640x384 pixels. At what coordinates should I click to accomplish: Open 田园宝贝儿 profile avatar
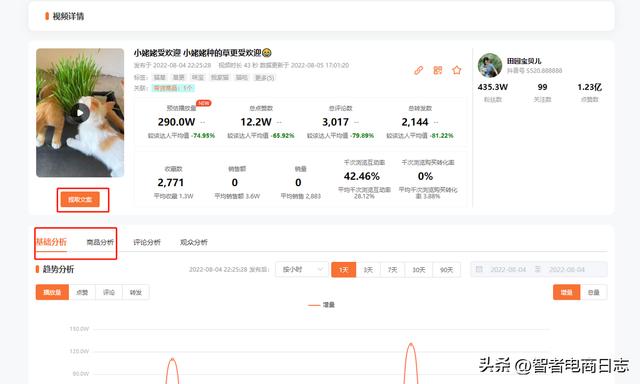tap(490, 65)
